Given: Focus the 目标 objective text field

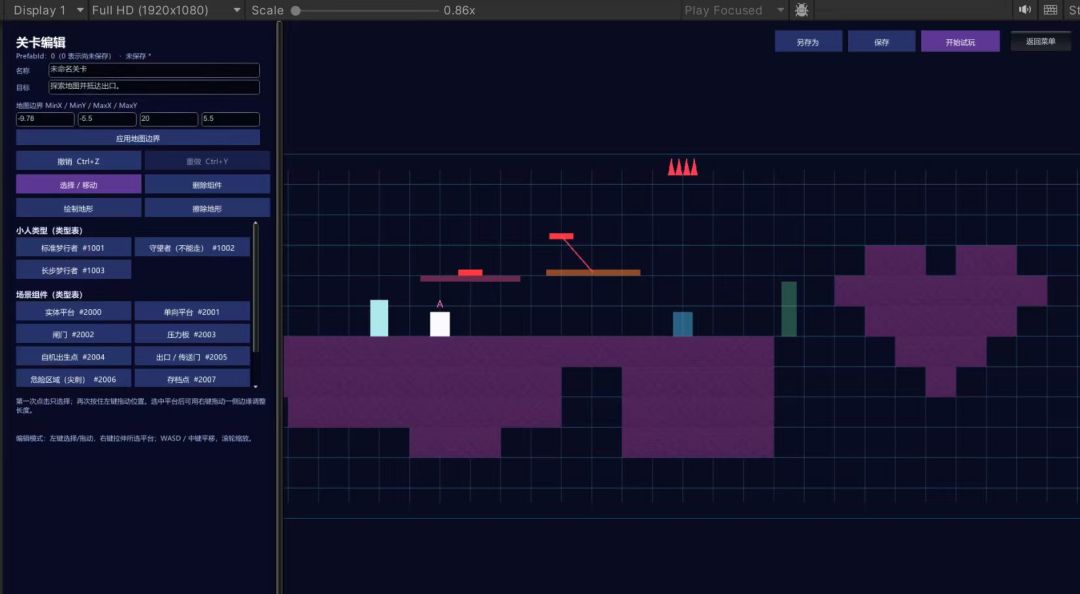Looking at the screenshot, I should tap(154, 87).
